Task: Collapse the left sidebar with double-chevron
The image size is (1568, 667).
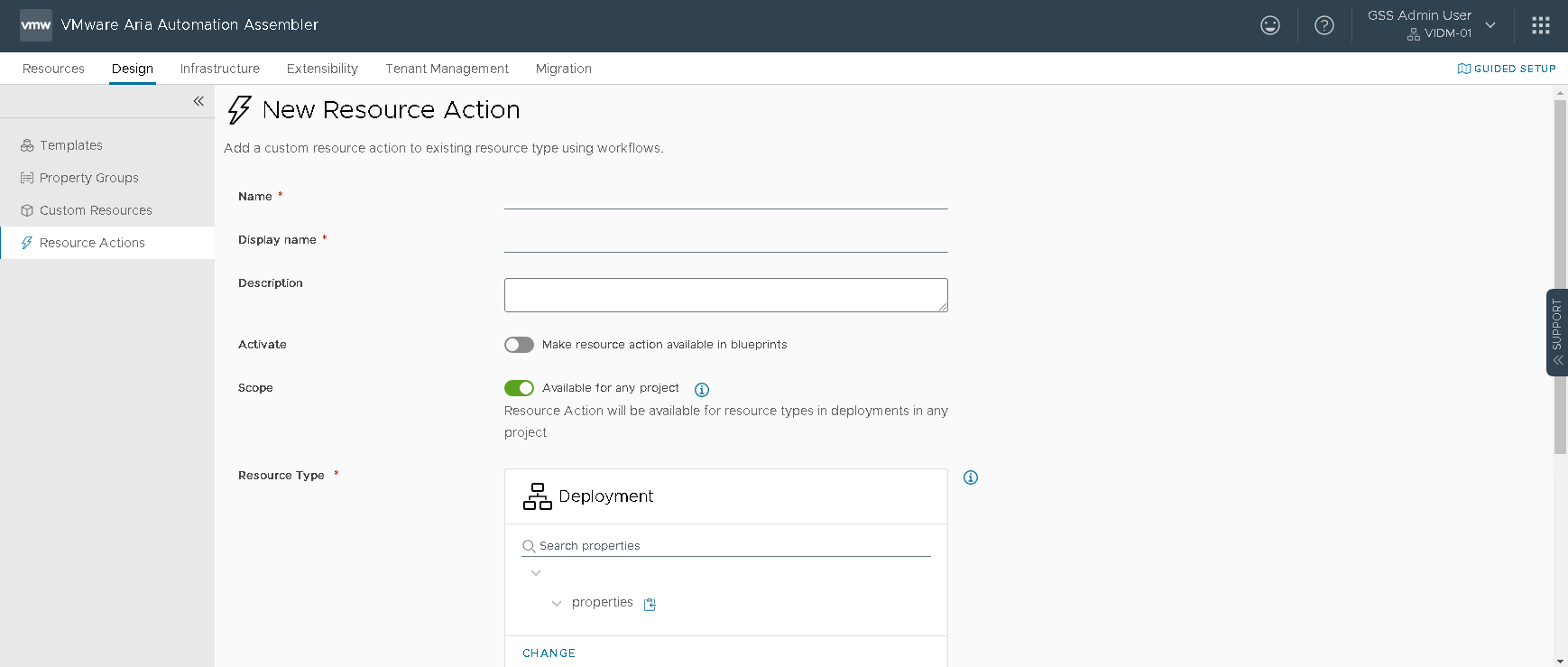Action: click(x=198, y=101)
